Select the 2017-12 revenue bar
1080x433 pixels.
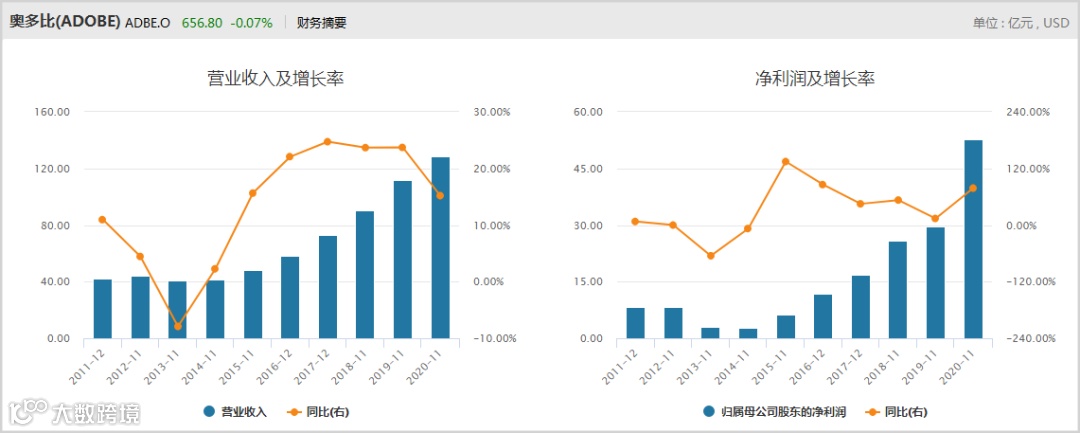[x=328, y=287]
